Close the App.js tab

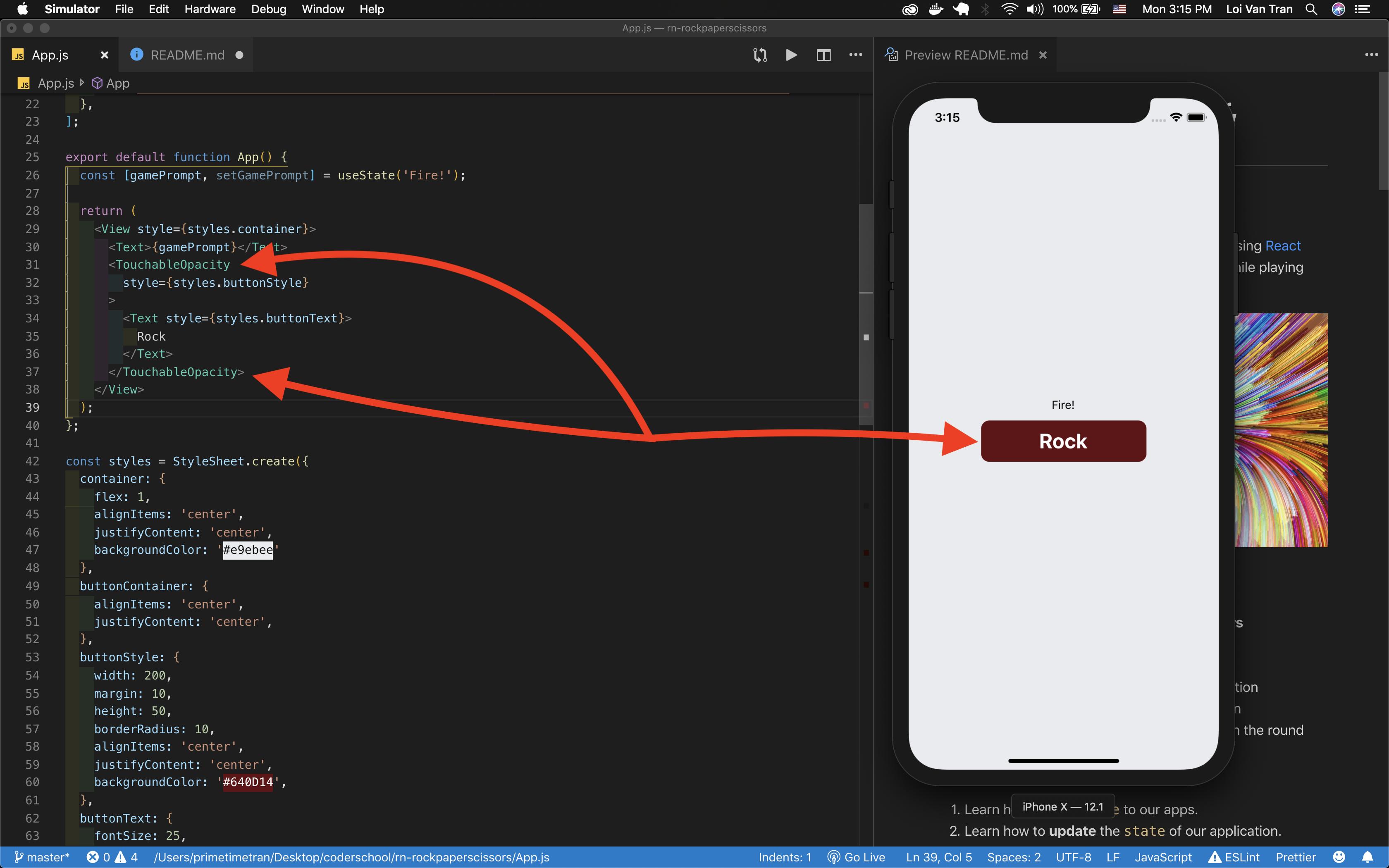pos(105,55)
